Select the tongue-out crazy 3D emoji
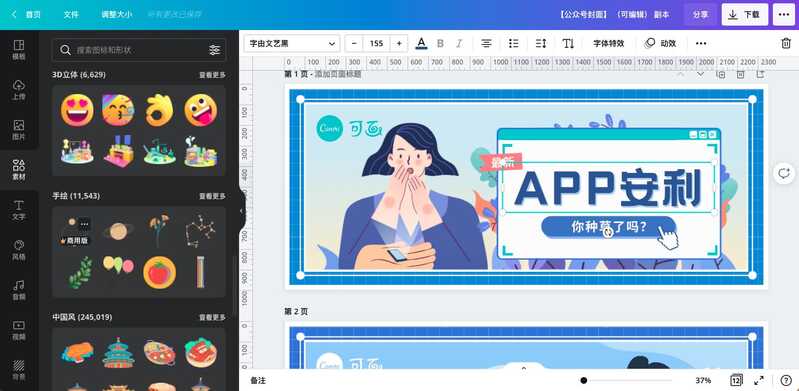The width and height of the screenshot is (799, 391). (x=200, y=110)
